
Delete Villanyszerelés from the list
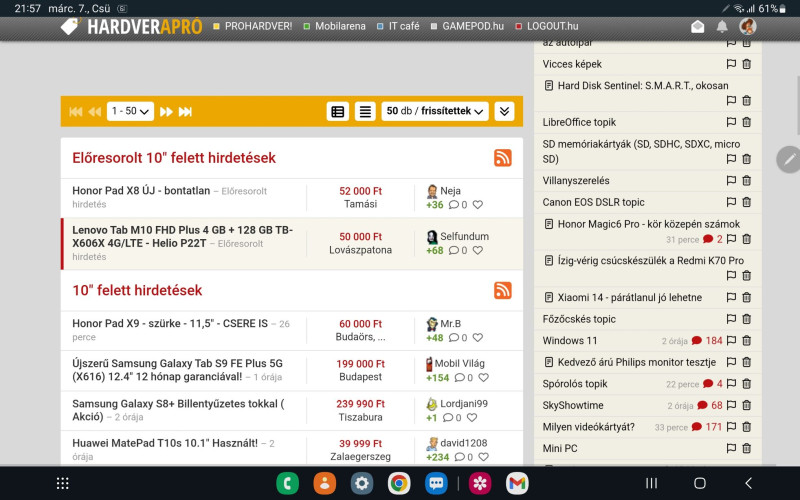pos(746,181)
